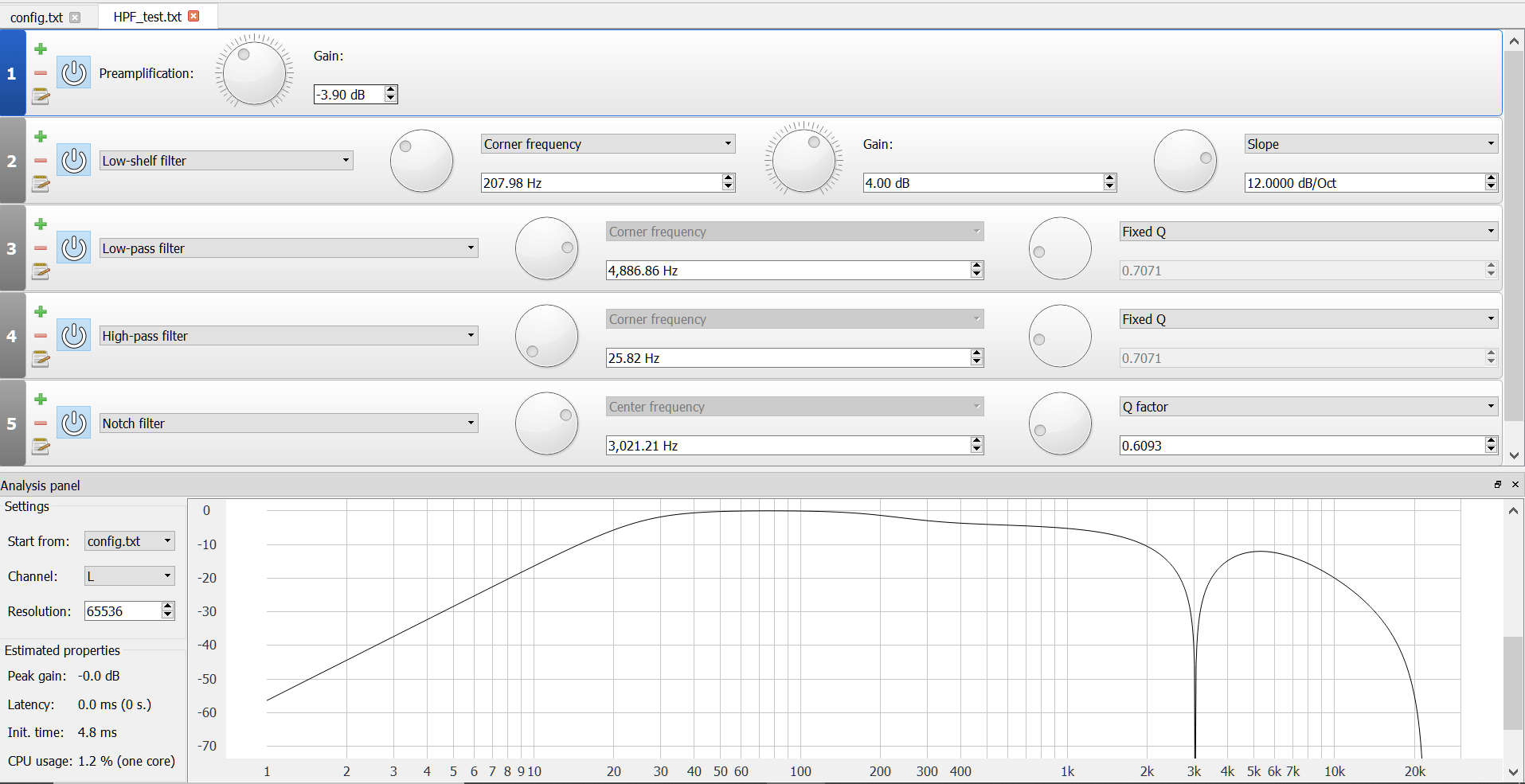Click Preamplification gain dial

255,73
